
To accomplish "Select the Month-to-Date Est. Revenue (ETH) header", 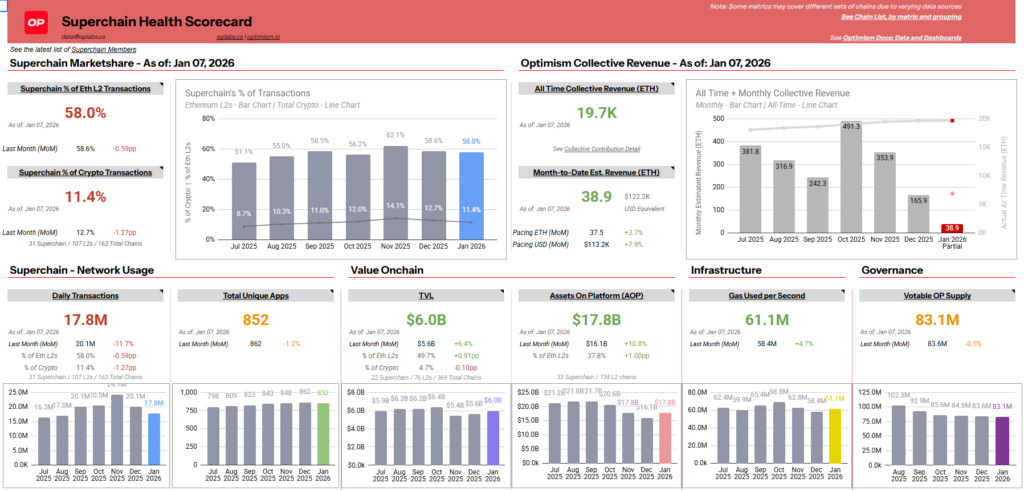I will [x=597, y=172].
